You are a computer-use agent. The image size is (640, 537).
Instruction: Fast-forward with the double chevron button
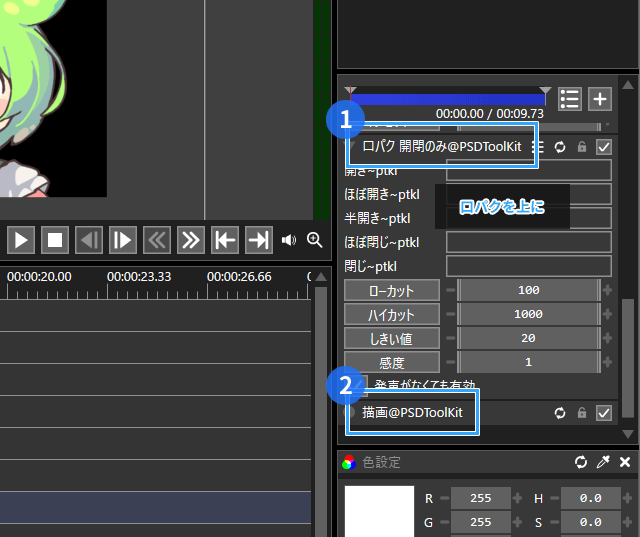pos(190,240)
